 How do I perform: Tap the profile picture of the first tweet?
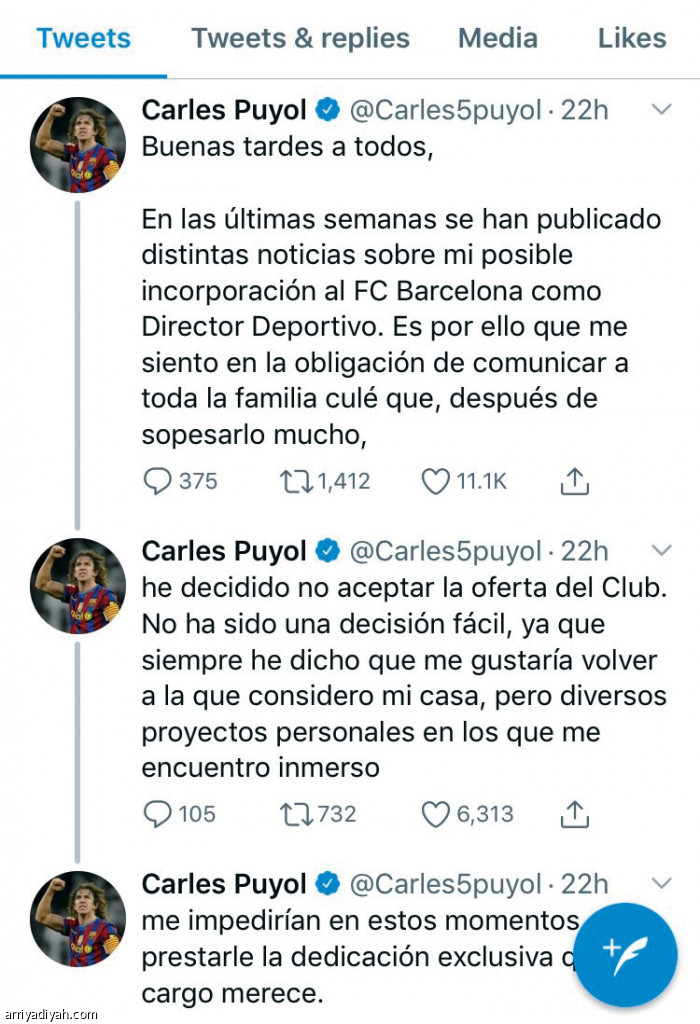tap(78, 145)
